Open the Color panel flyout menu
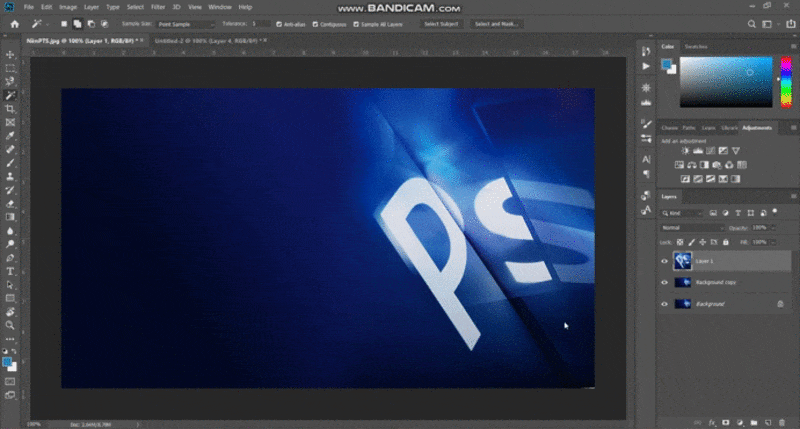This screenshot has width=800, height=429. (793, 46)
